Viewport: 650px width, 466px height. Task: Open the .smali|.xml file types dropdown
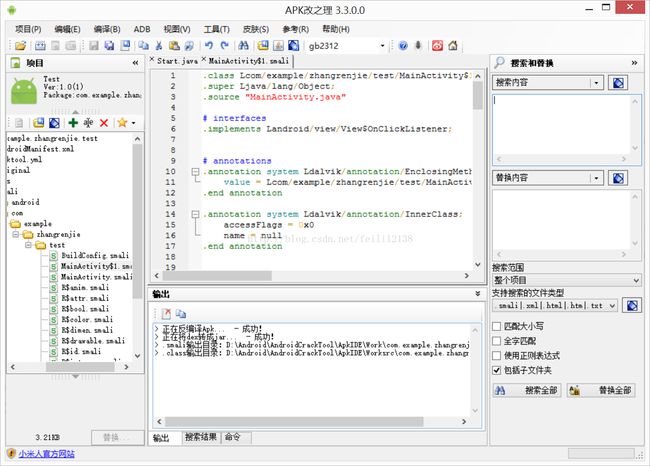click(x=613, y=306)
